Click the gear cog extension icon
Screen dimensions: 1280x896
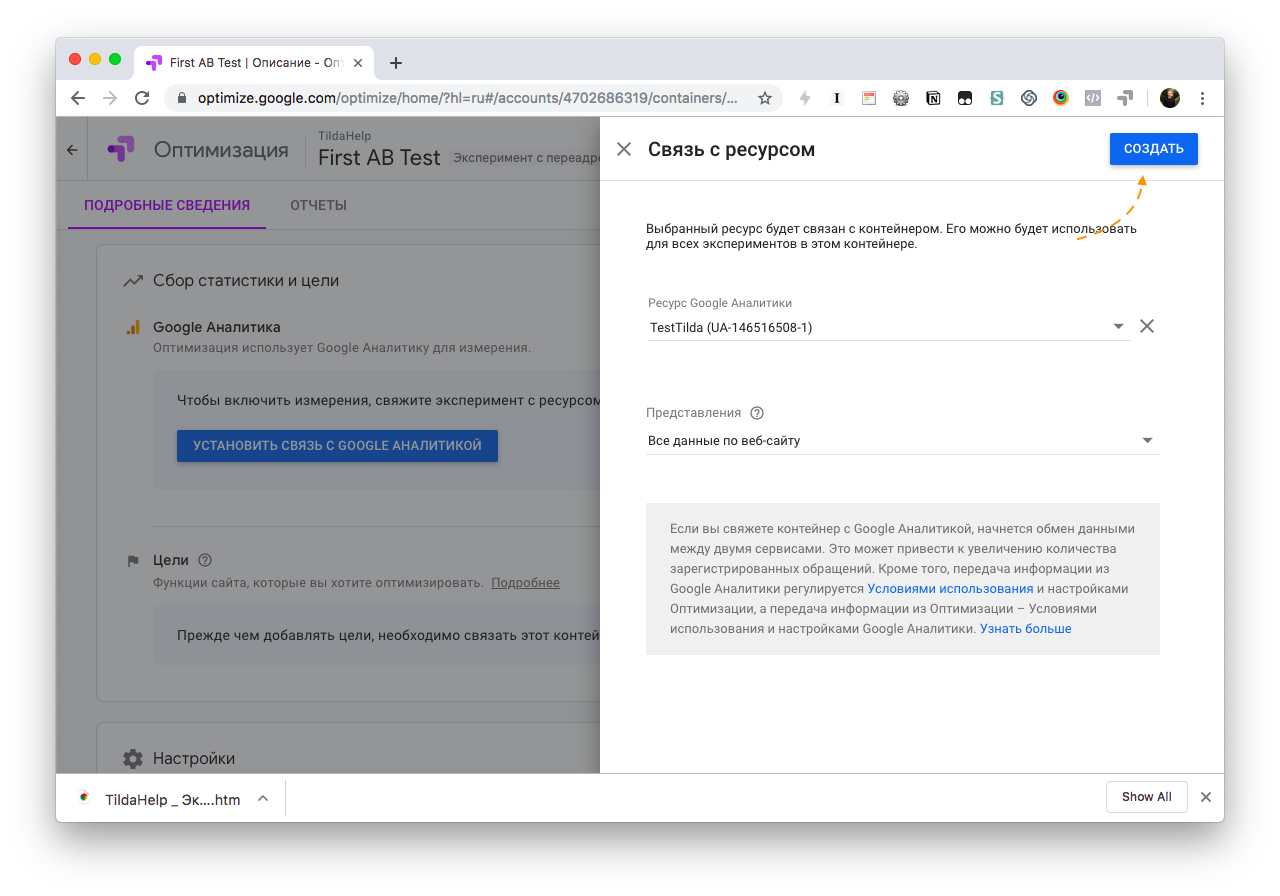pos(901,98)
